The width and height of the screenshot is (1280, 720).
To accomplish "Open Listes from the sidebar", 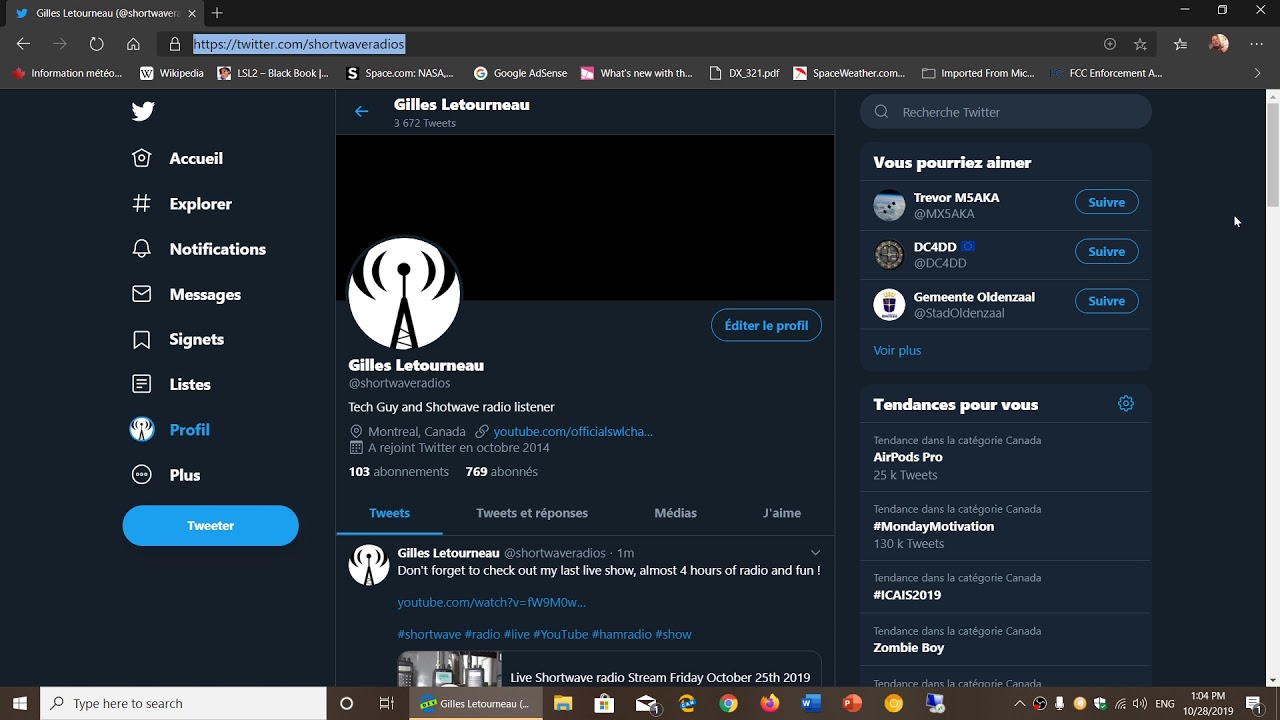I will click(x=171, y=384).
